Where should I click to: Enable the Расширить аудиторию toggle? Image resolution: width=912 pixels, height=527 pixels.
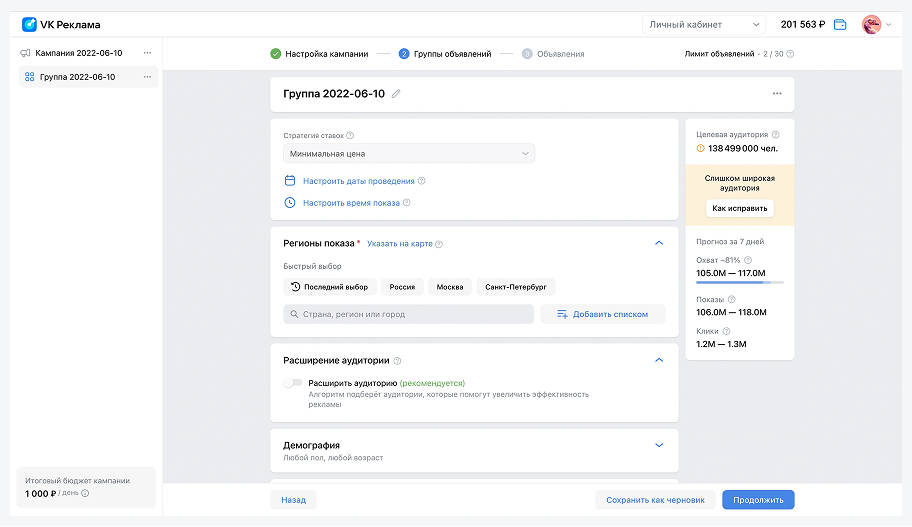point(293,383)
